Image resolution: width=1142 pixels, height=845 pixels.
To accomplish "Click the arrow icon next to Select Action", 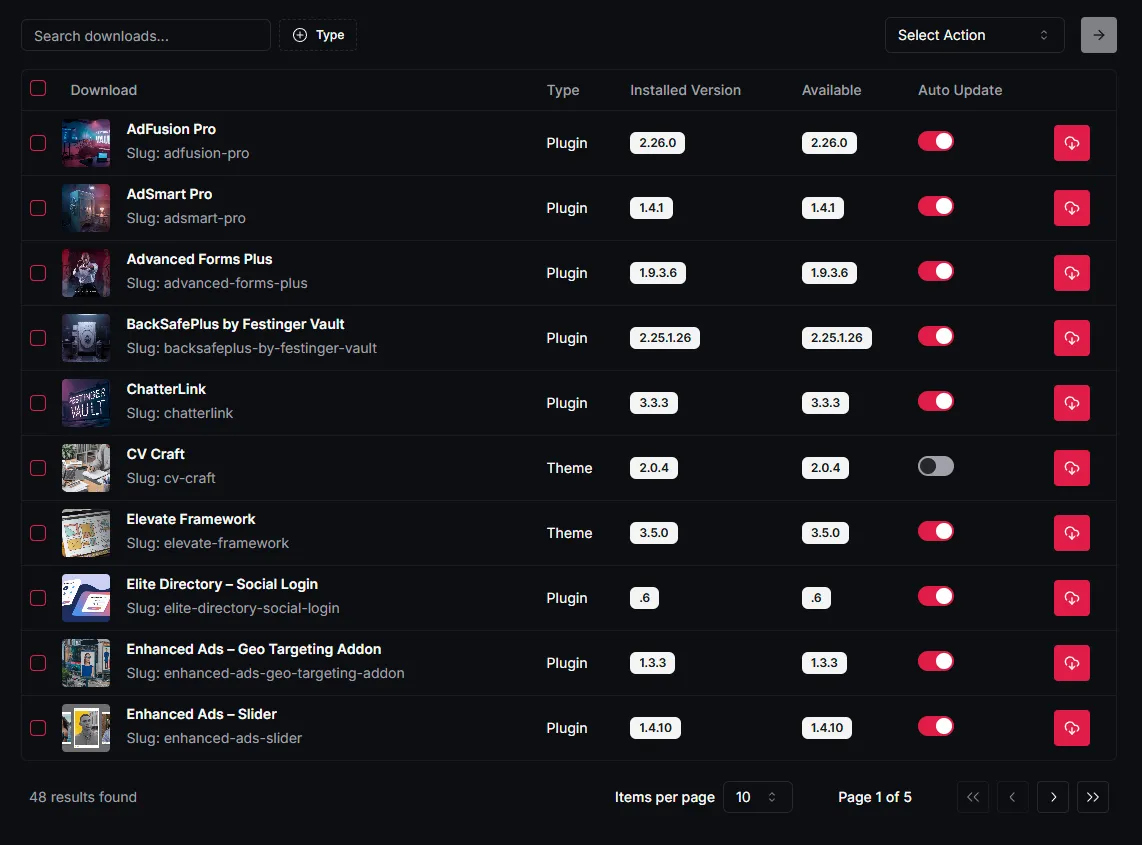I will (1098, 35).
